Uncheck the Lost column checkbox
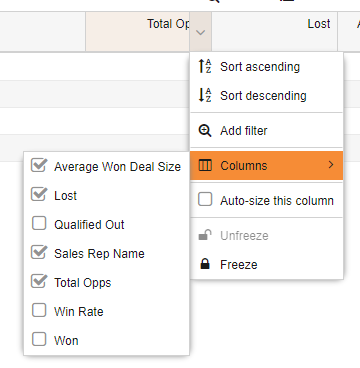This screenshot has height=368, width=360. click(39, 195)
